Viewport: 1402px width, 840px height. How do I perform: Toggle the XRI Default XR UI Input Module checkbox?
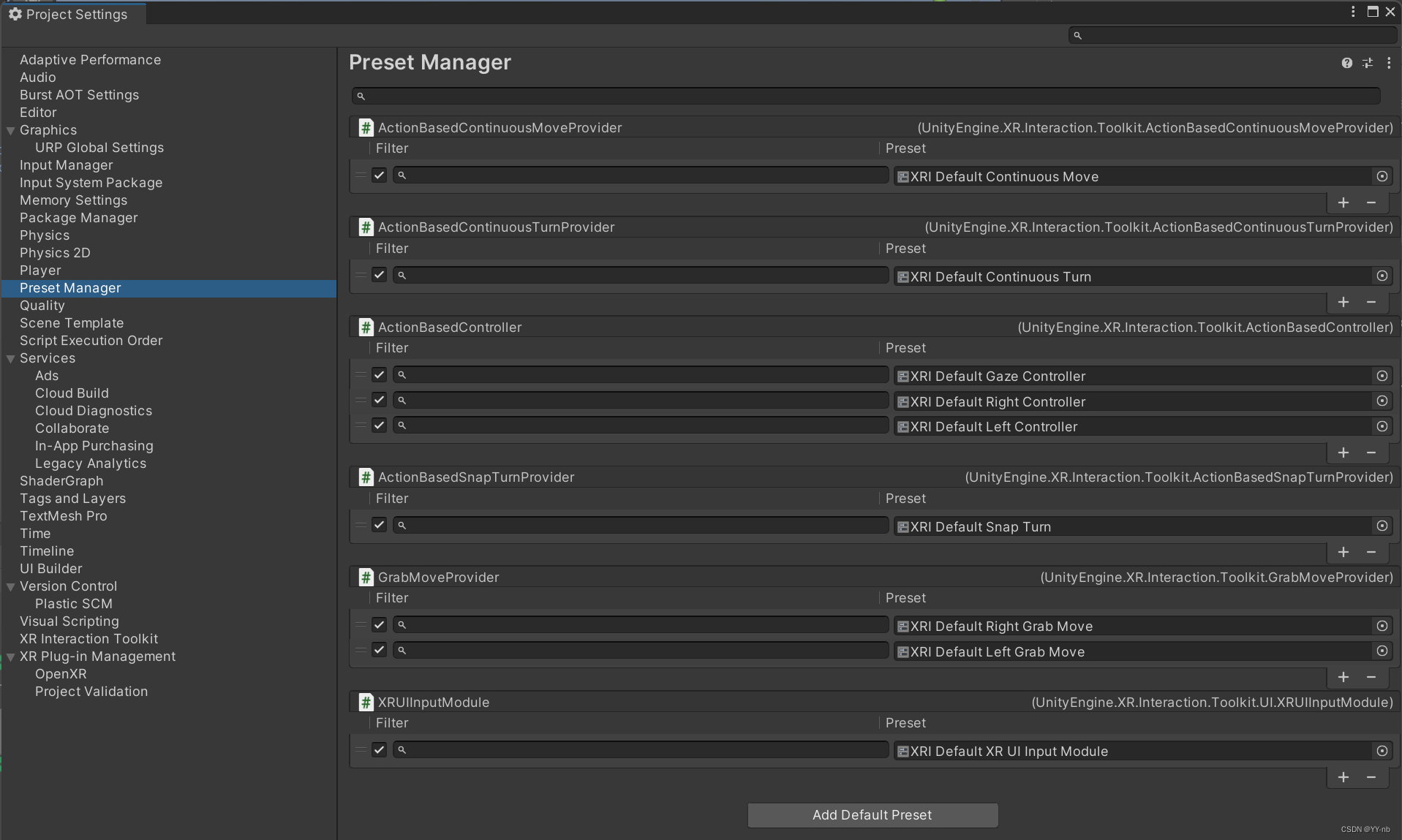click(x=379, y=749)
